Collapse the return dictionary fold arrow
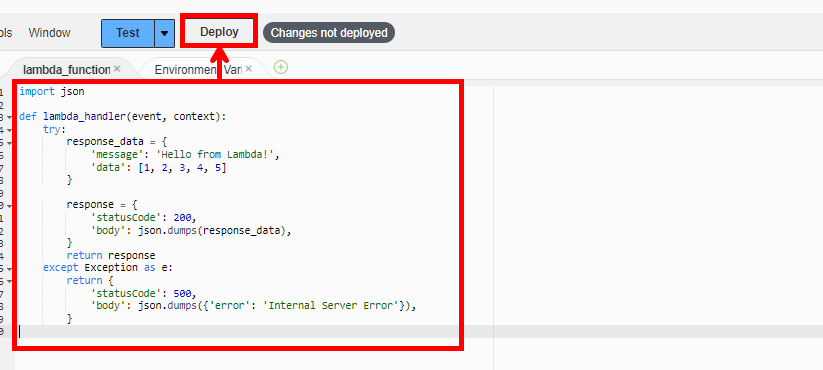 tap(9, 281)
